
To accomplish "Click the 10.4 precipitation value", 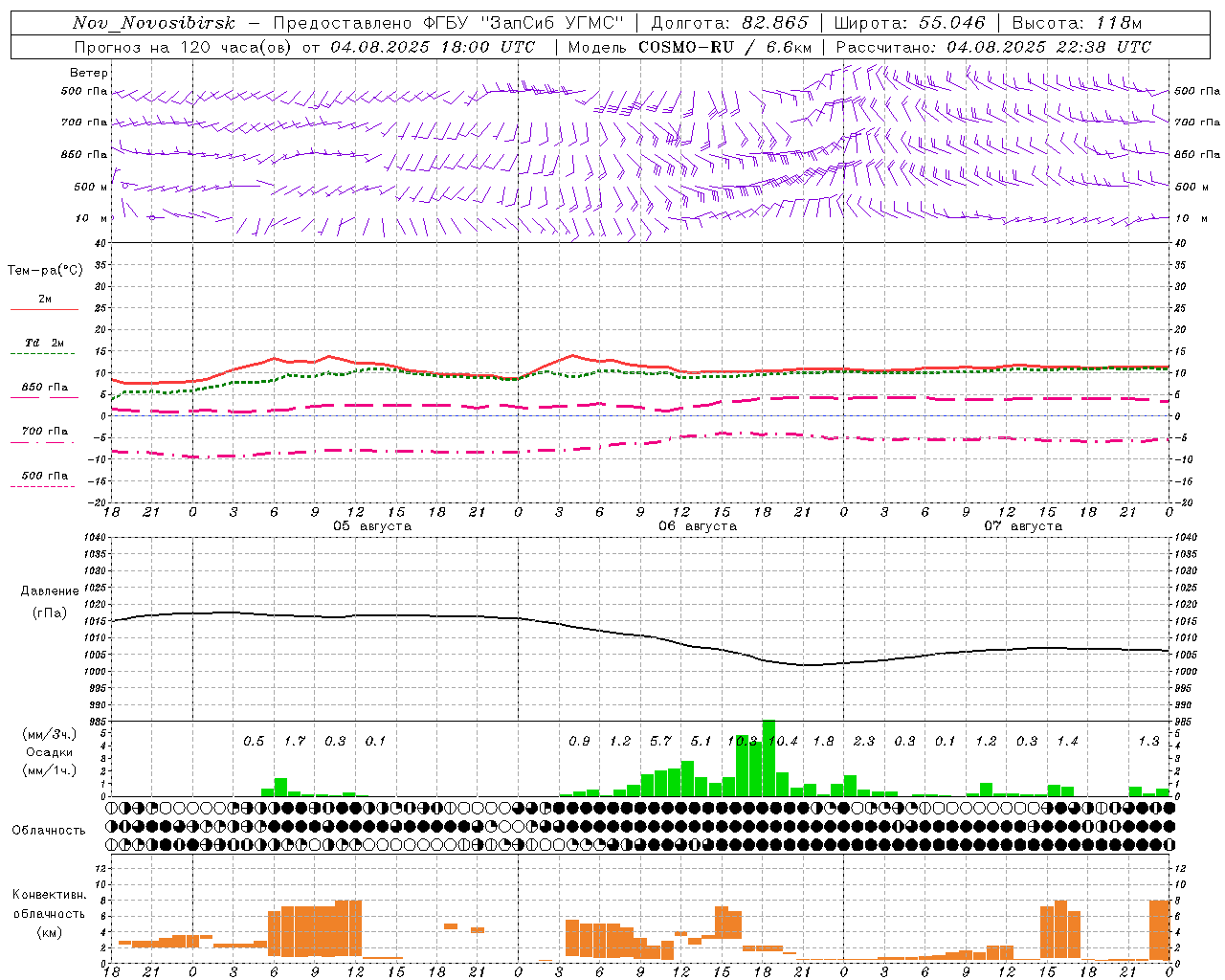I will pos(783,742).
